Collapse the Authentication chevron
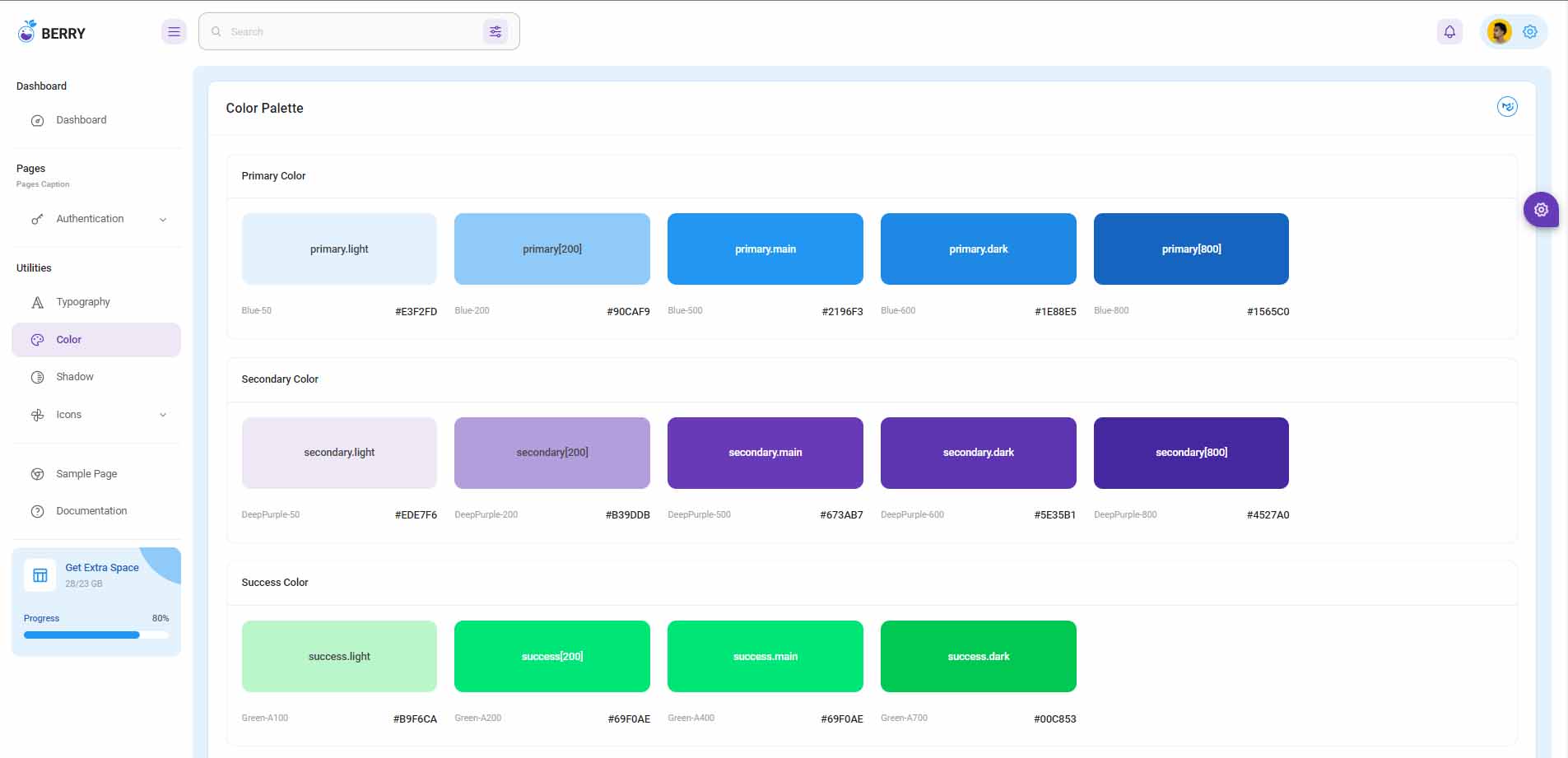Viewport: 1568px width, 758px height. (x=162, y=220)
